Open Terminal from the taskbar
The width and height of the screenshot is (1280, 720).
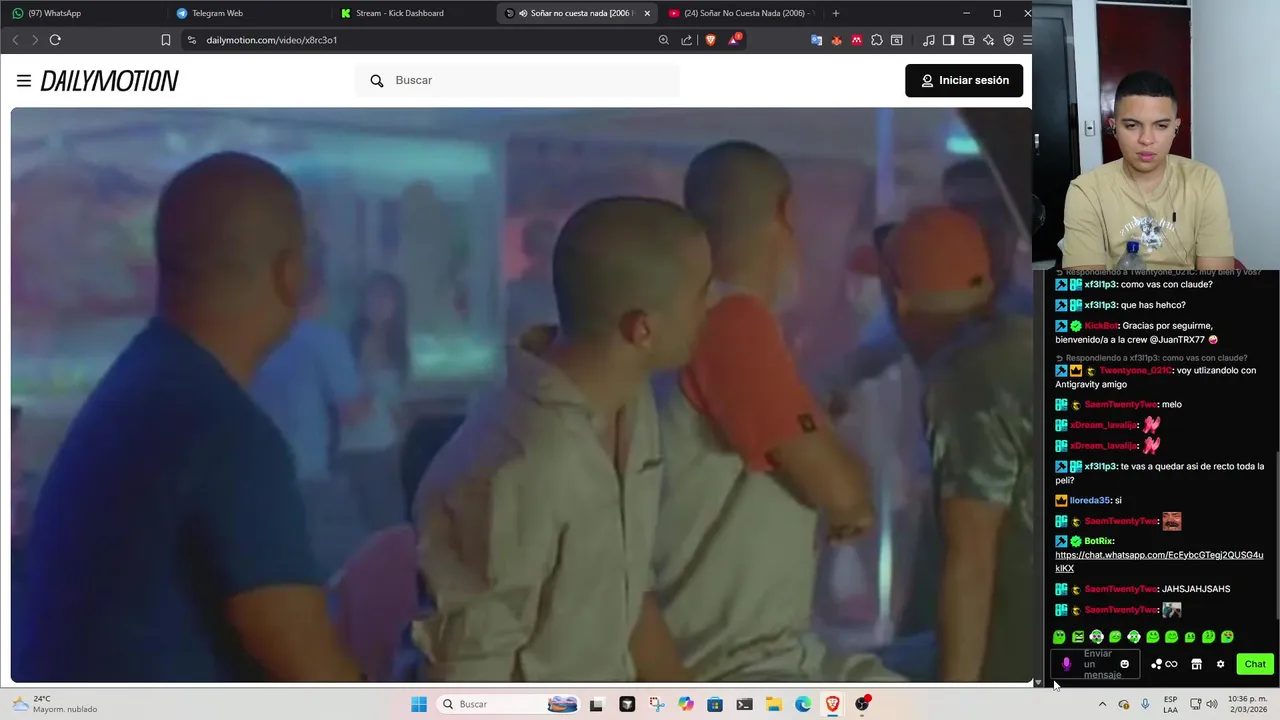744,704
